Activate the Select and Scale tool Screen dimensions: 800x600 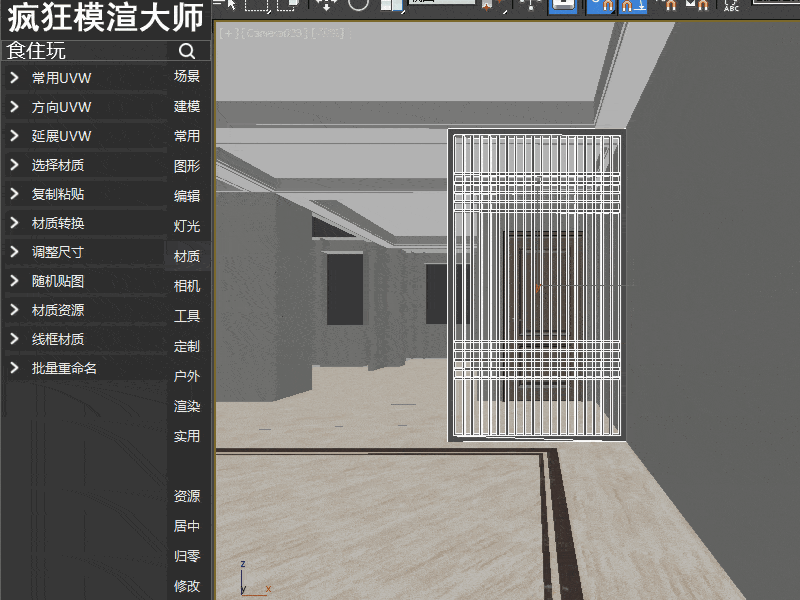click(x=392, y=6)
